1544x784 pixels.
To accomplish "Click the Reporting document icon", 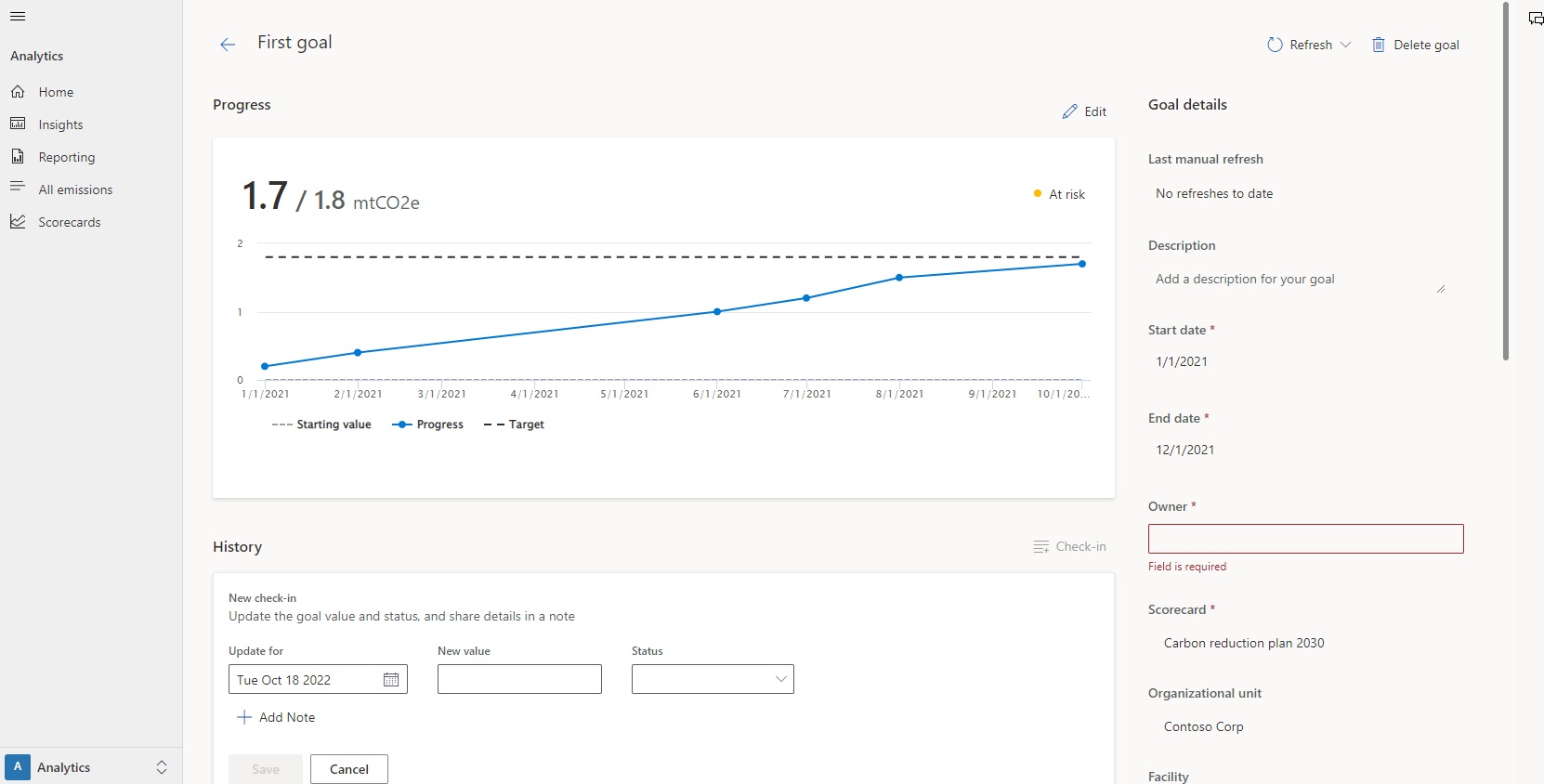I will point(18,156).
